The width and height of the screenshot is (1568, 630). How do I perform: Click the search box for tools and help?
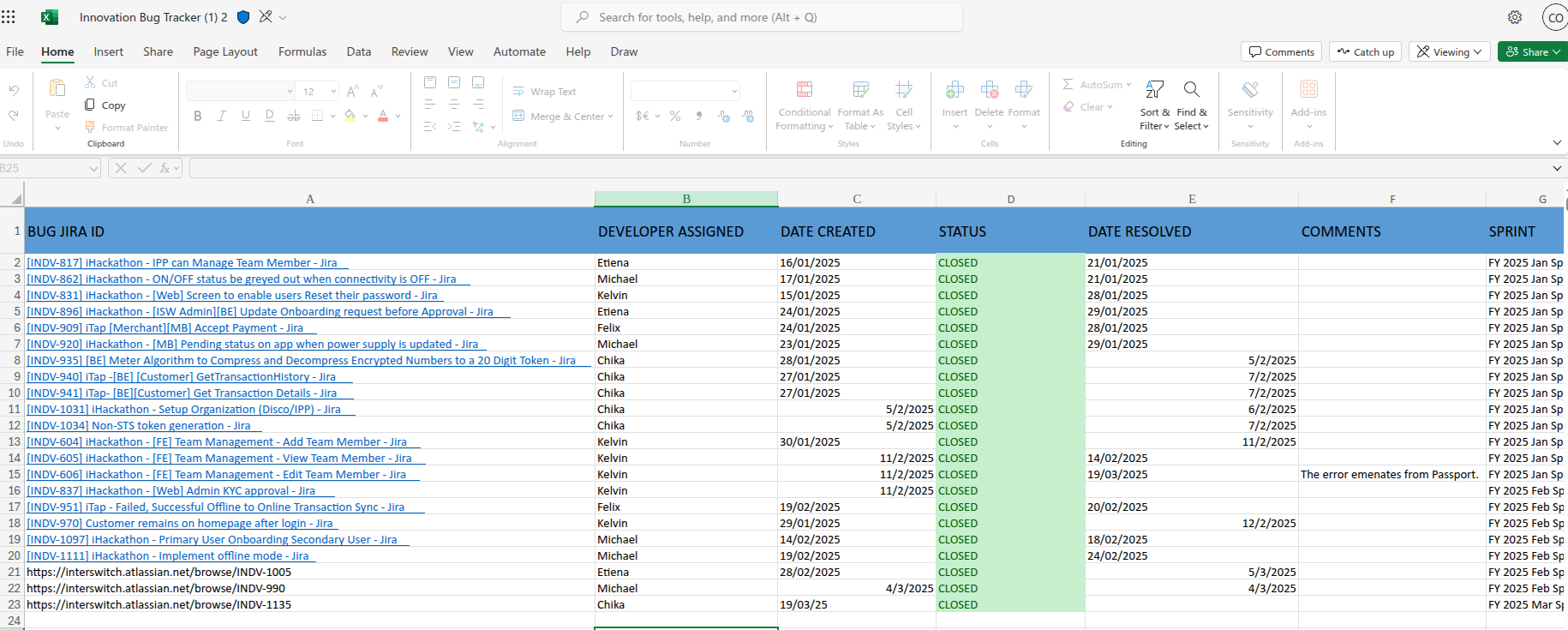pos(761,17)
